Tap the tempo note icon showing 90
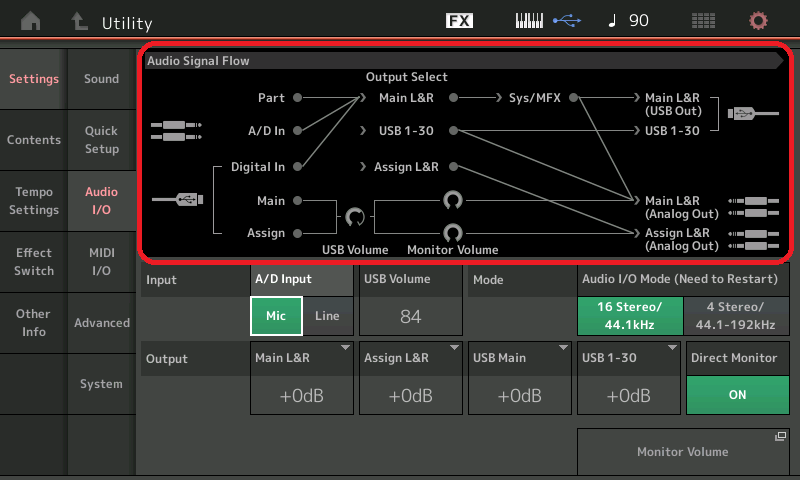The width and height of the screenshot is (800, 480). click(x=628, y=21)
